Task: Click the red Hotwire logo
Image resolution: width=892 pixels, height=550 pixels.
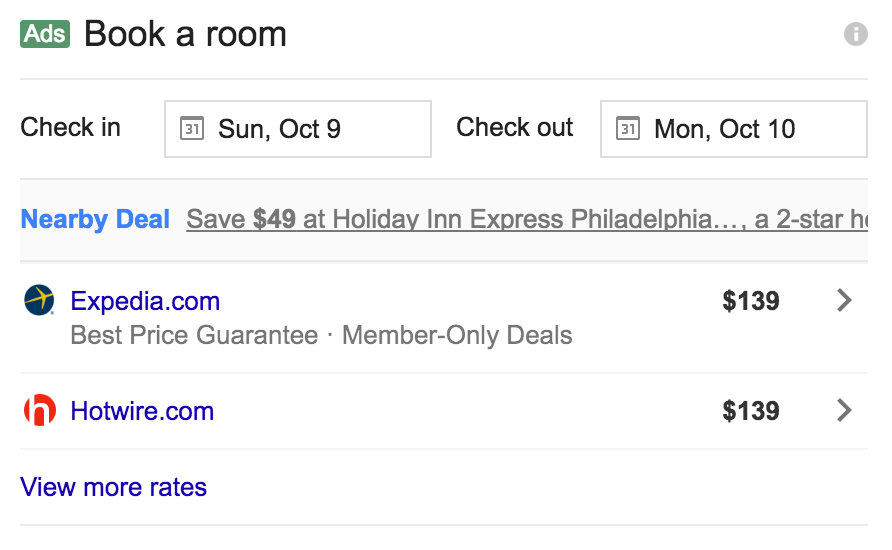Action: (x=40, y=410)
